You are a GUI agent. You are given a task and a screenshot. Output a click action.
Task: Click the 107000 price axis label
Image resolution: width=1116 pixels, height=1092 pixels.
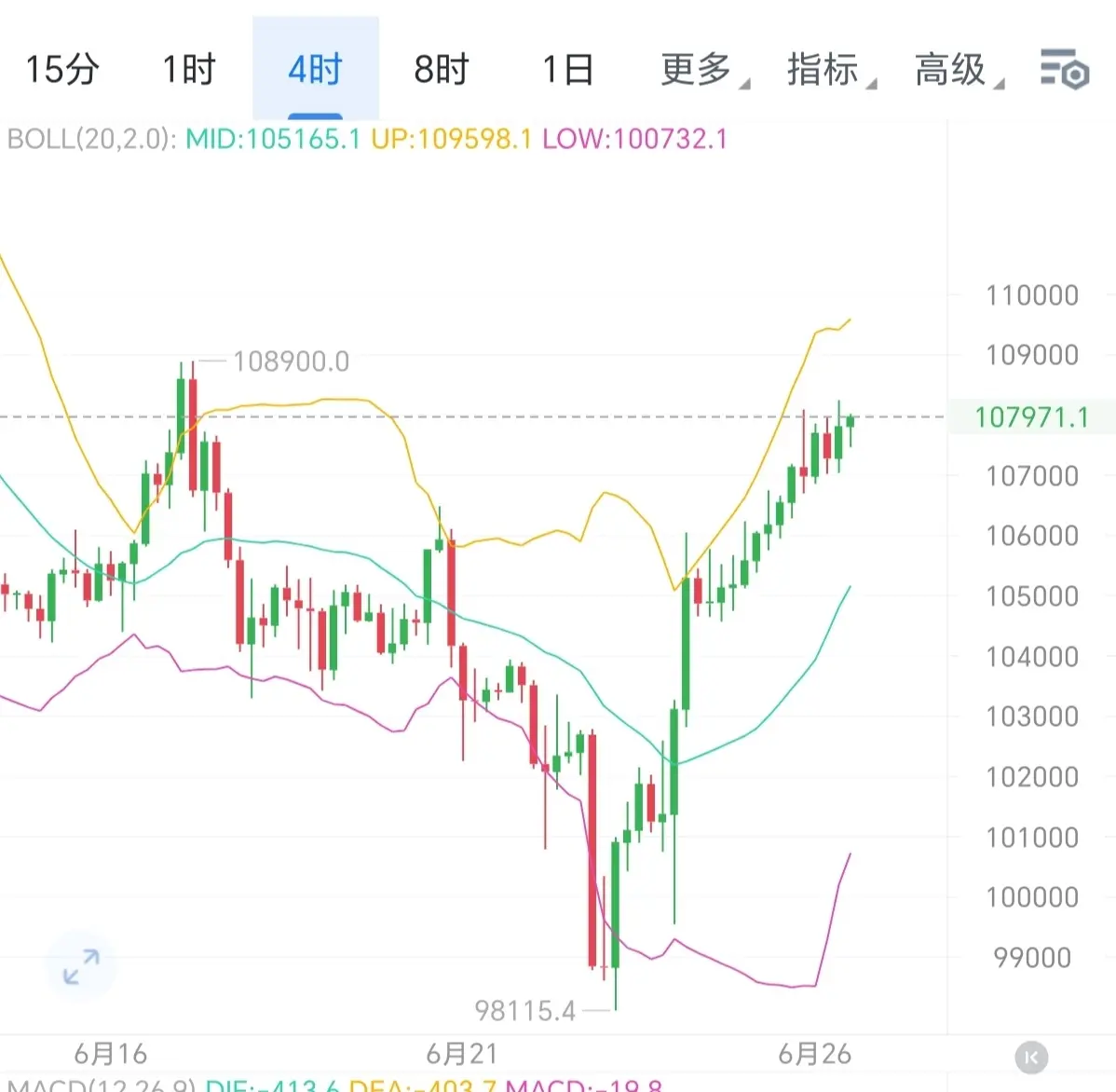[1032, 476]
